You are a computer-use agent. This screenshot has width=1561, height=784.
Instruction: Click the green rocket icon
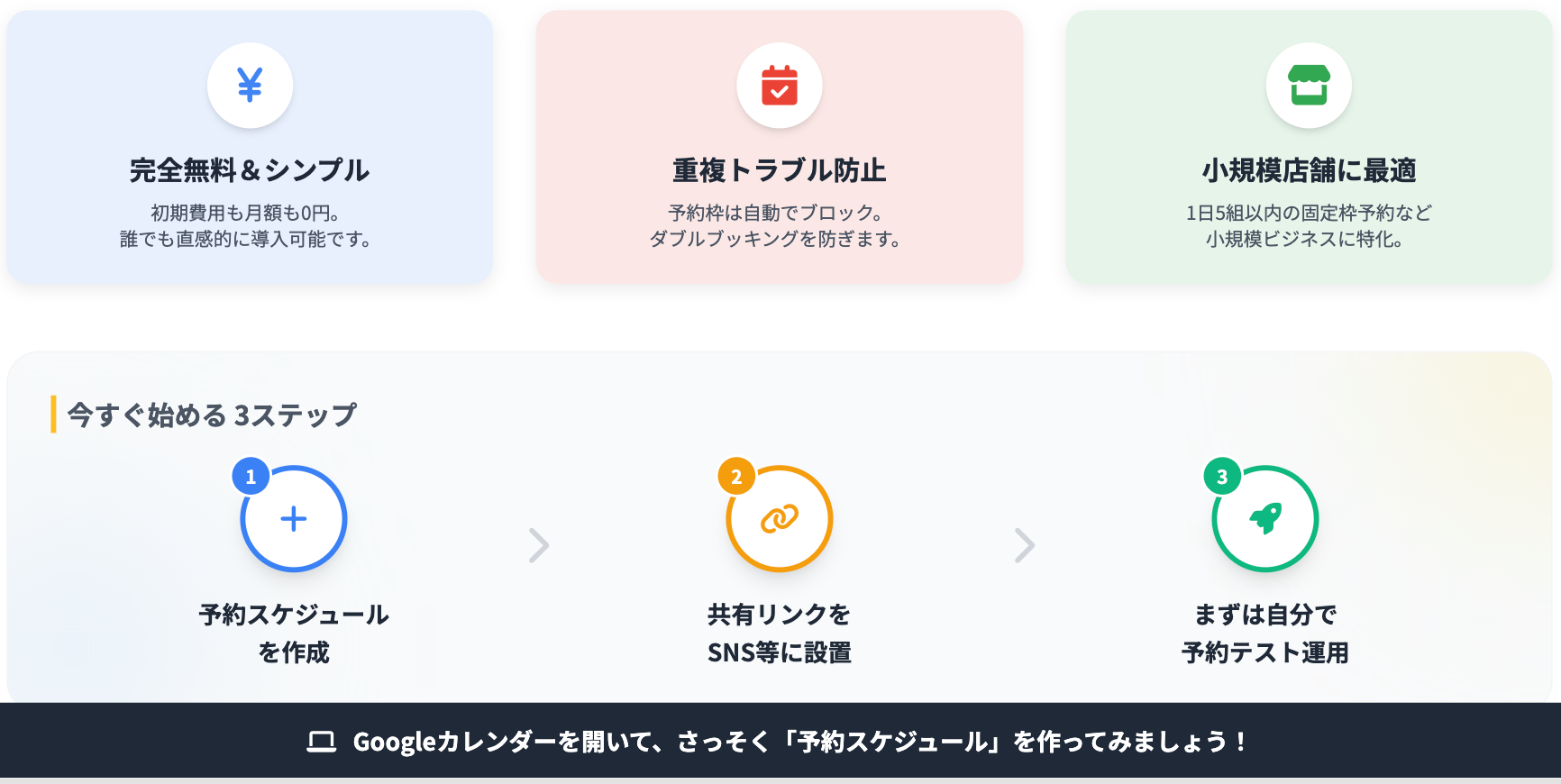[1265, 519]
